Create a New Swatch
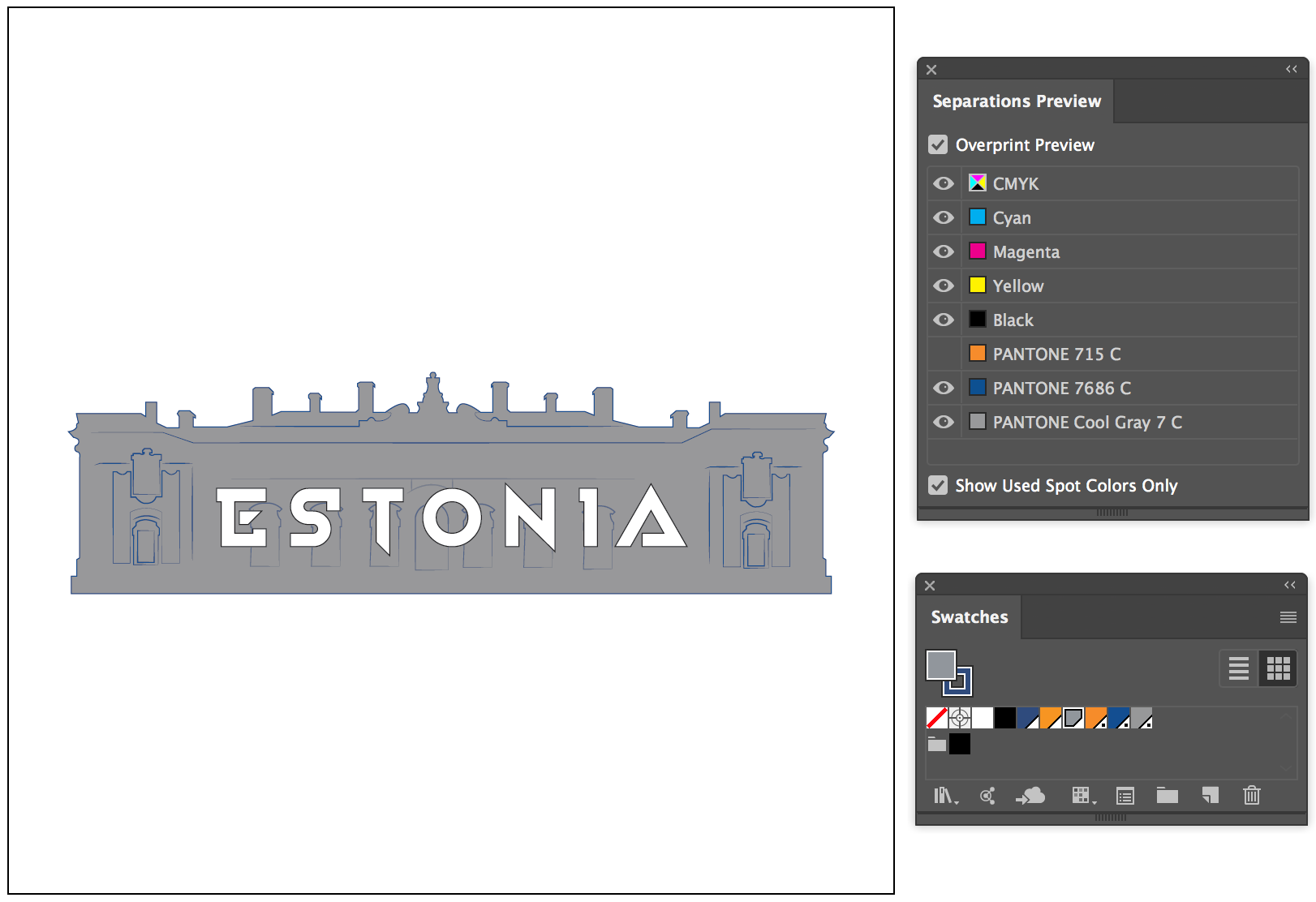The image size is (1316, 902). (x=1210, y=796)
